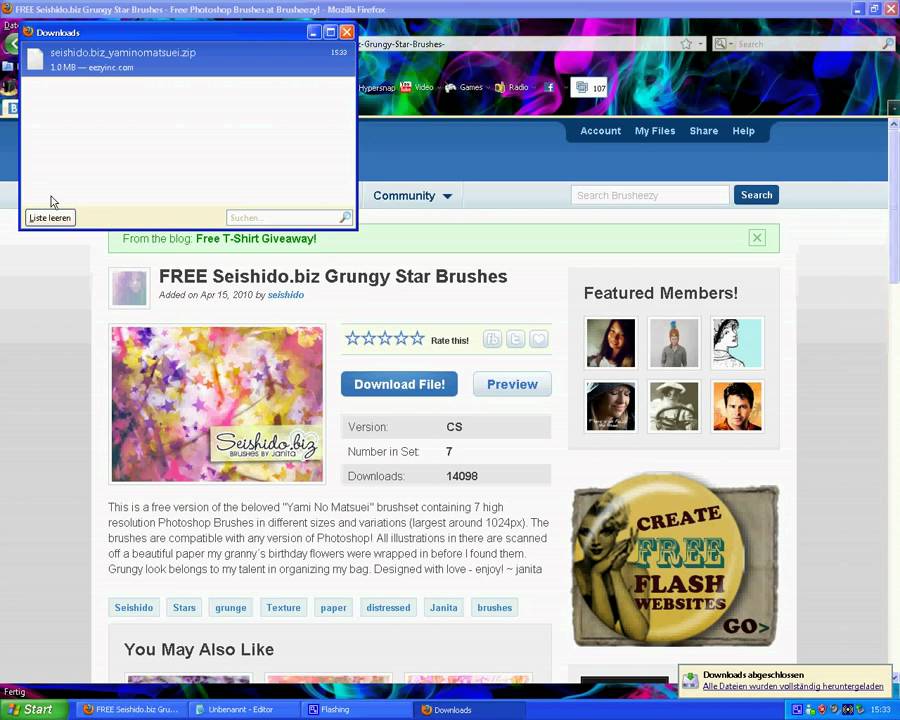
Task: Rate the brushes three stars
Action: [x=385, y=338]
